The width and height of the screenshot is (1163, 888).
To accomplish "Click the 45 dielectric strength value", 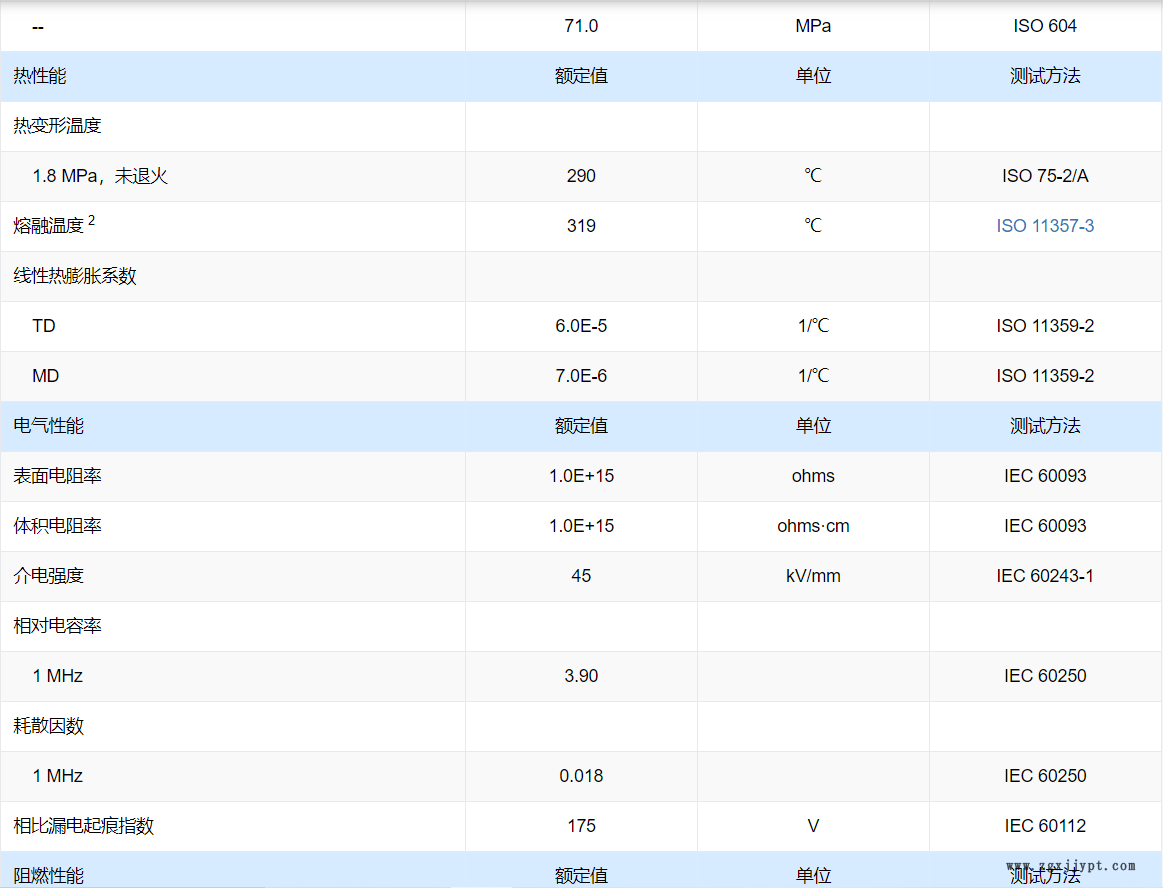I will coord(581,576).
